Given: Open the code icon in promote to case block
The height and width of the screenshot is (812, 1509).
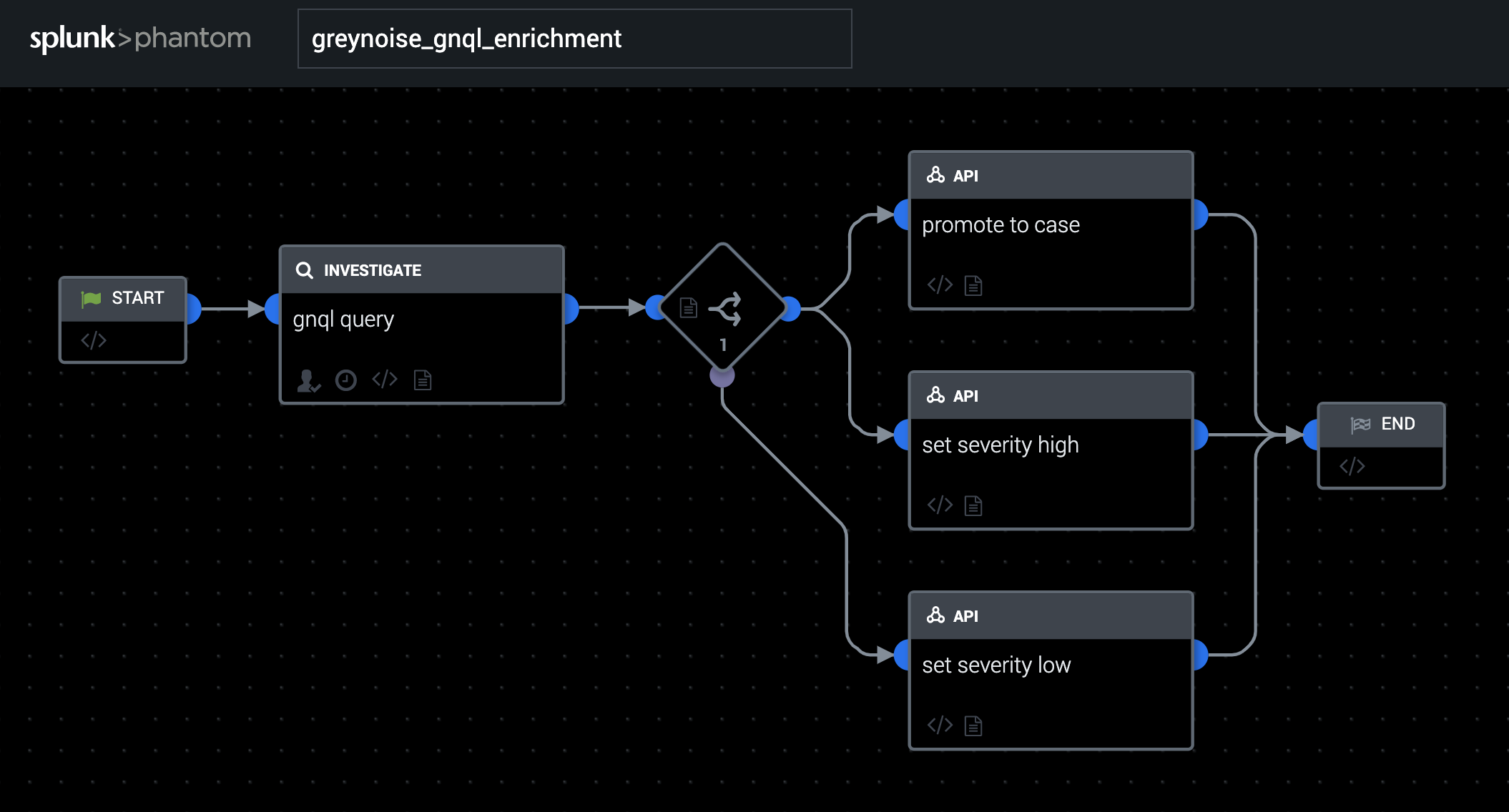Looking at the screenshot, I should 940,285.
